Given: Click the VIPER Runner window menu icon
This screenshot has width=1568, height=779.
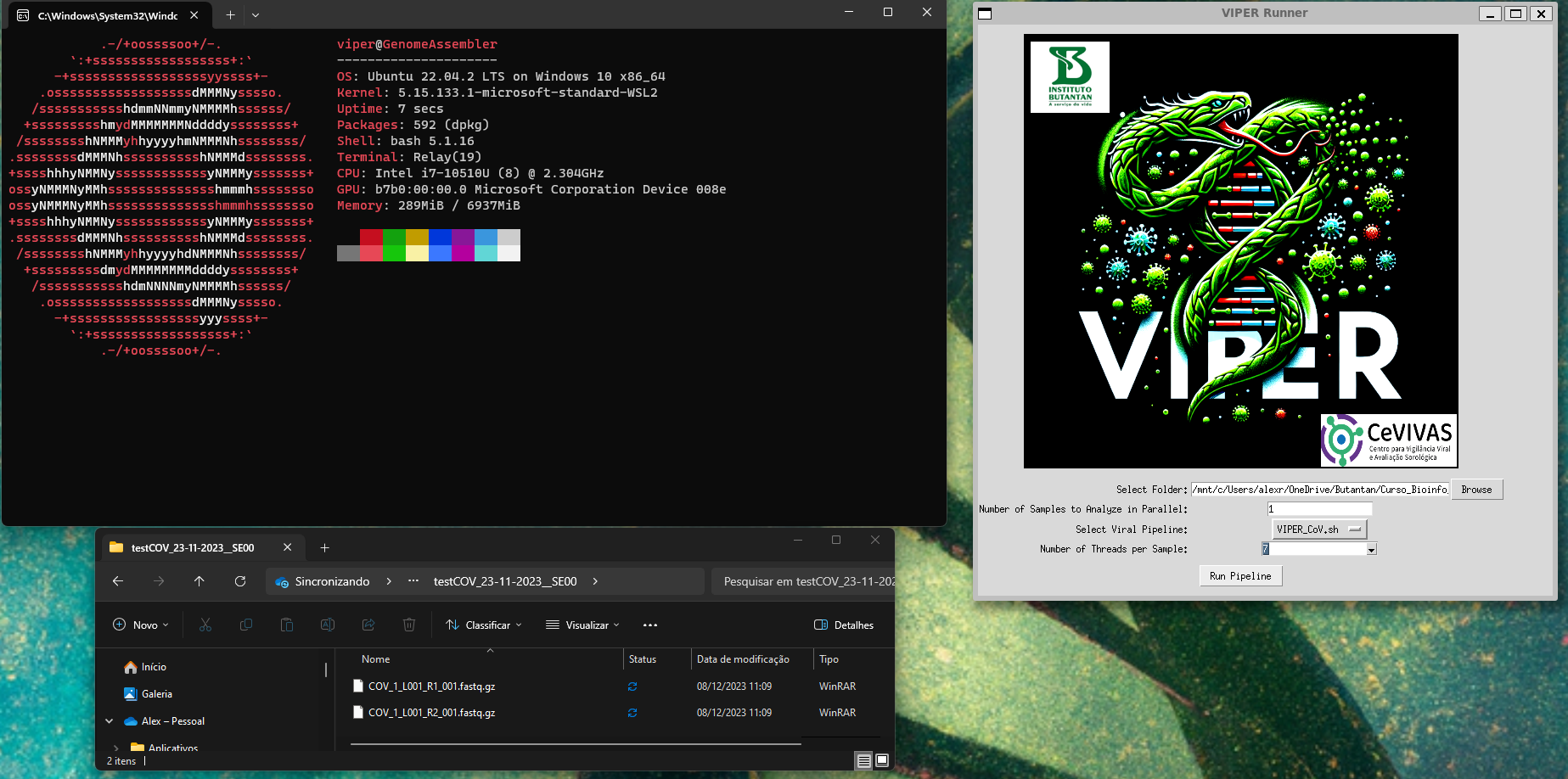Looking at the screenshot, I should pos(985,14).
